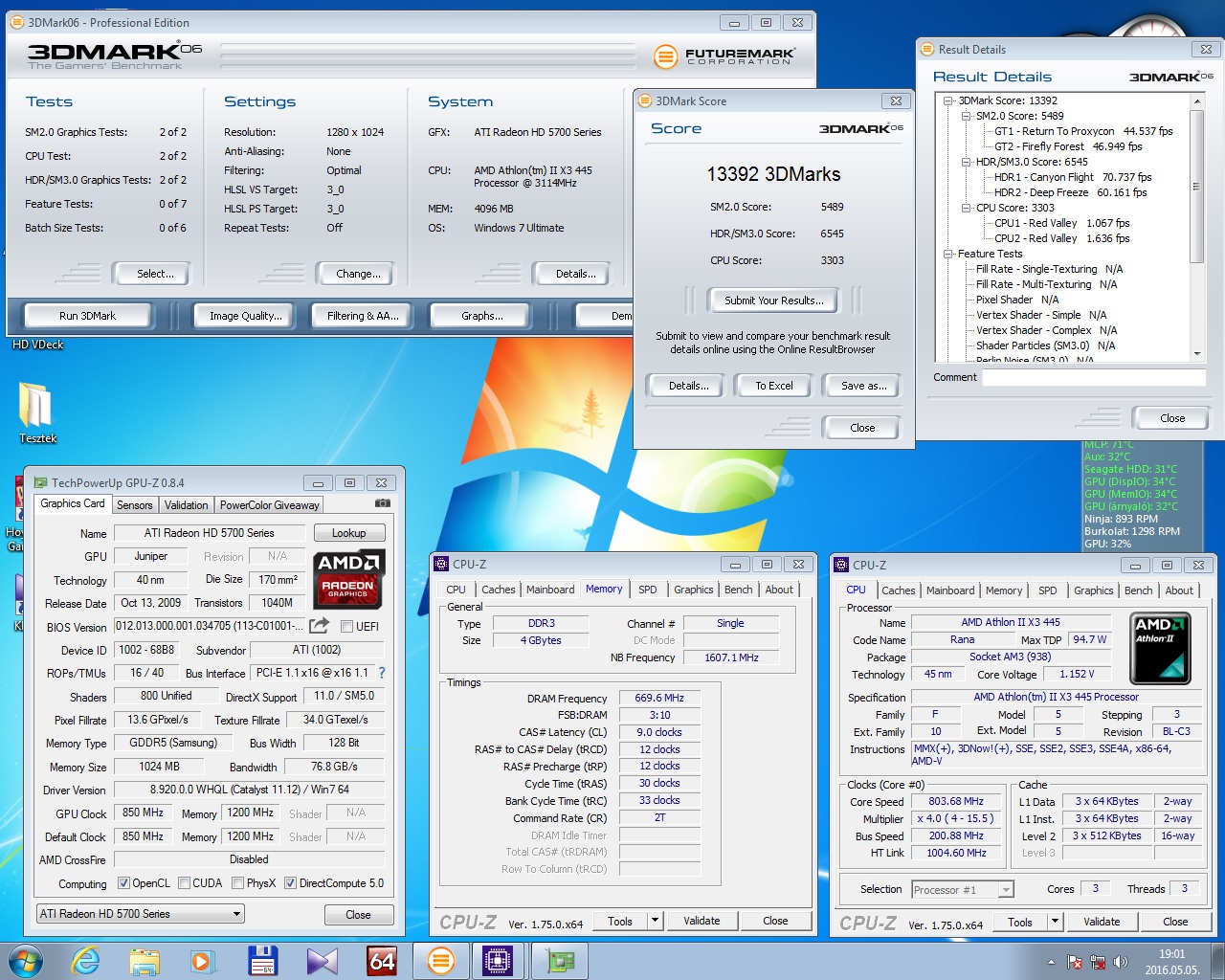The image size is (1225, 980).
Task: Click the BIOS version share/export icon
Action: pyautogui.click(x=320, y=625)
